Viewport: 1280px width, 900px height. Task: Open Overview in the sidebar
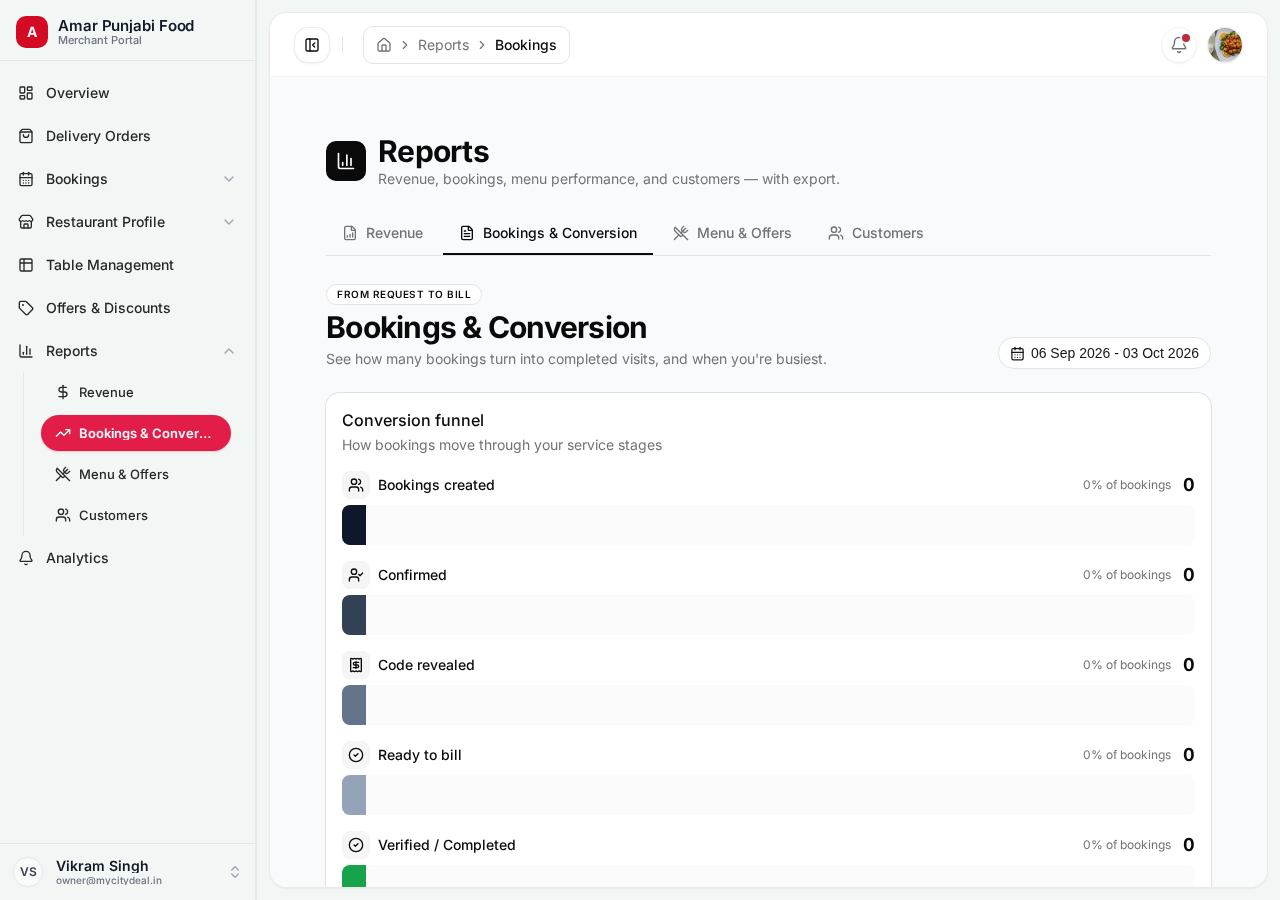(x=128, y=93)
